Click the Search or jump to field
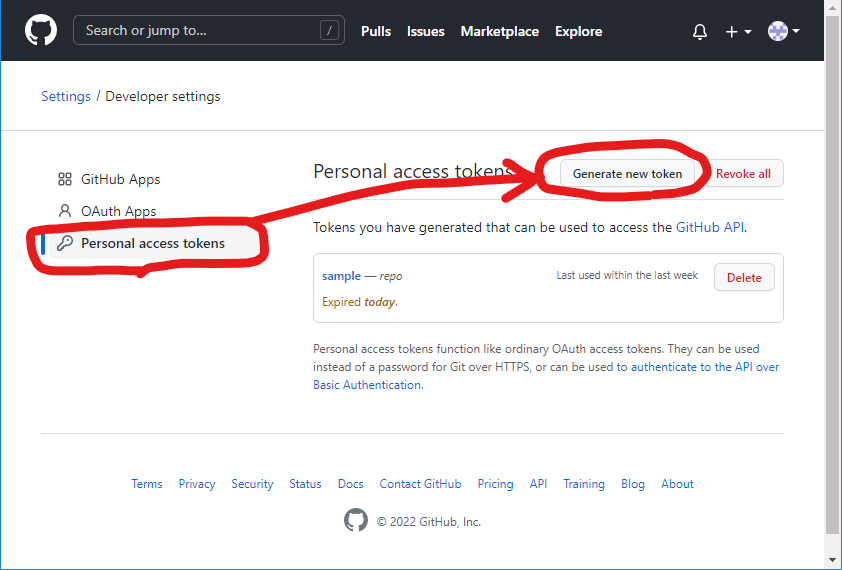Screen dimensions: 842x570 [x=200, y=31]
